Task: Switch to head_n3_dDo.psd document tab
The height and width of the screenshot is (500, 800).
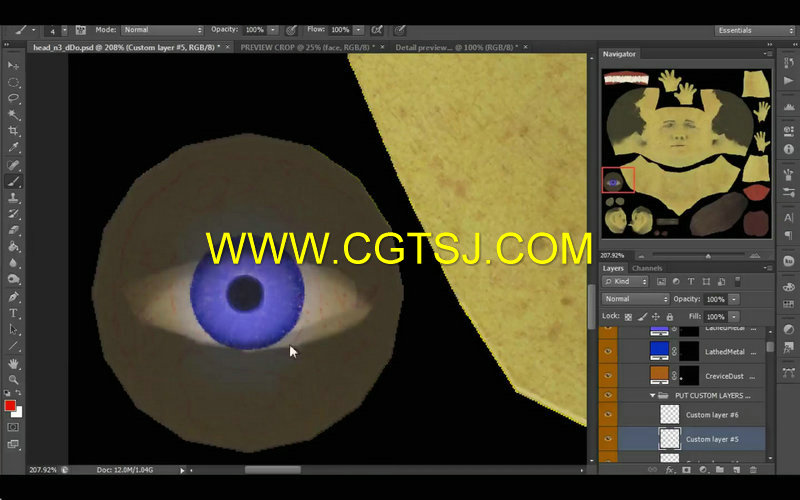Action: tap(127, 47)
